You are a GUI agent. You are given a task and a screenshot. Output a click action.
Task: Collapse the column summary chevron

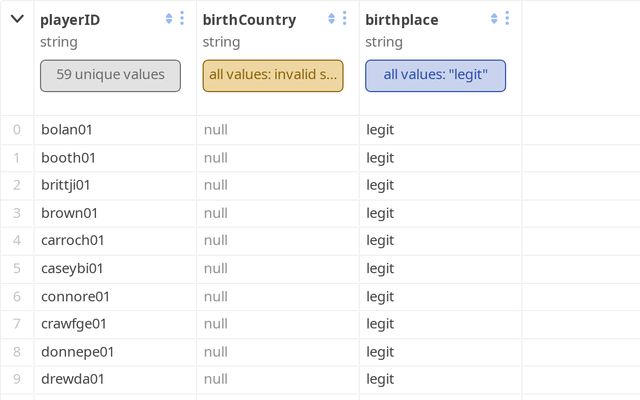coord(17,19)
